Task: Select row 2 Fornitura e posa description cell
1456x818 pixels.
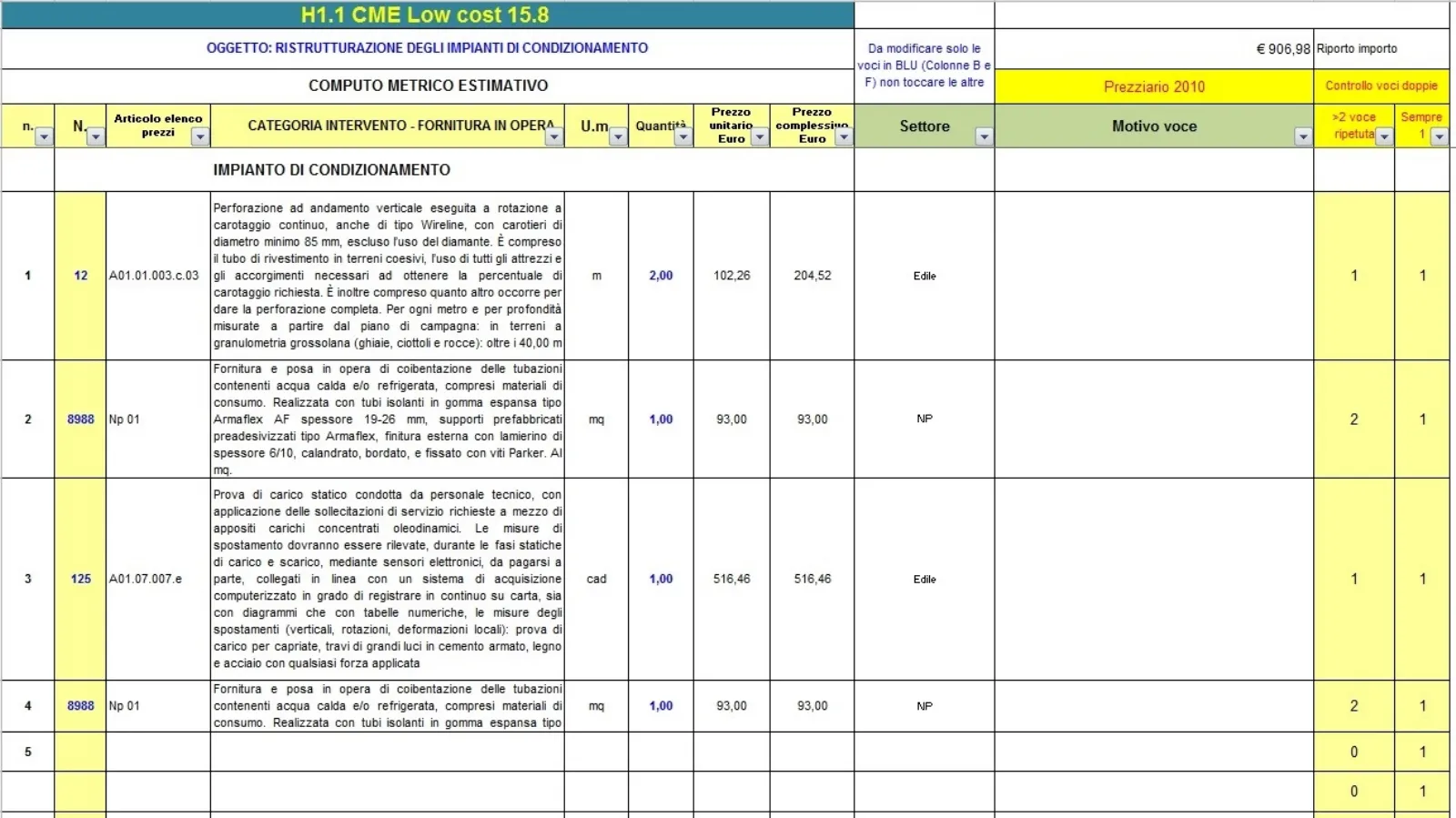Action: click(x=388, y=419)
